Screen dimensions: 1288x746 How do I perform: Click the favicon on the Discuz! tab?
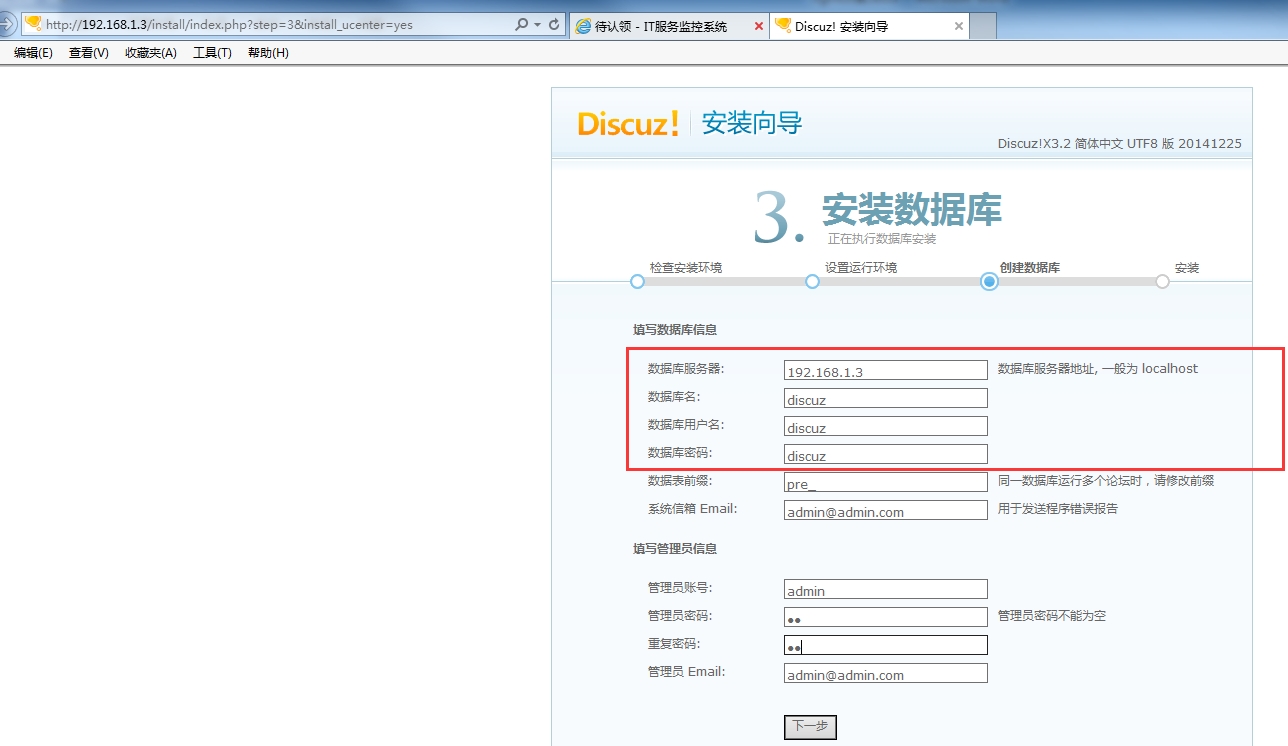[783, 26]
